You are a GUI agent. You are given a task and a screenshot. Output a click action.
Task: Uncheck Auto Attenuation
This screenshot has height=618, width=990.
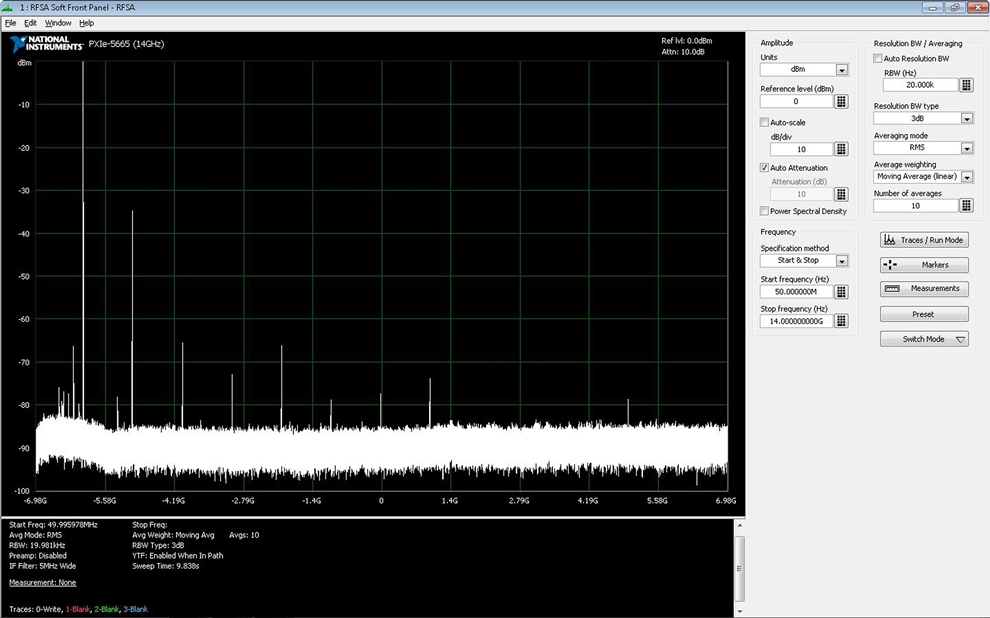point(765,168)
